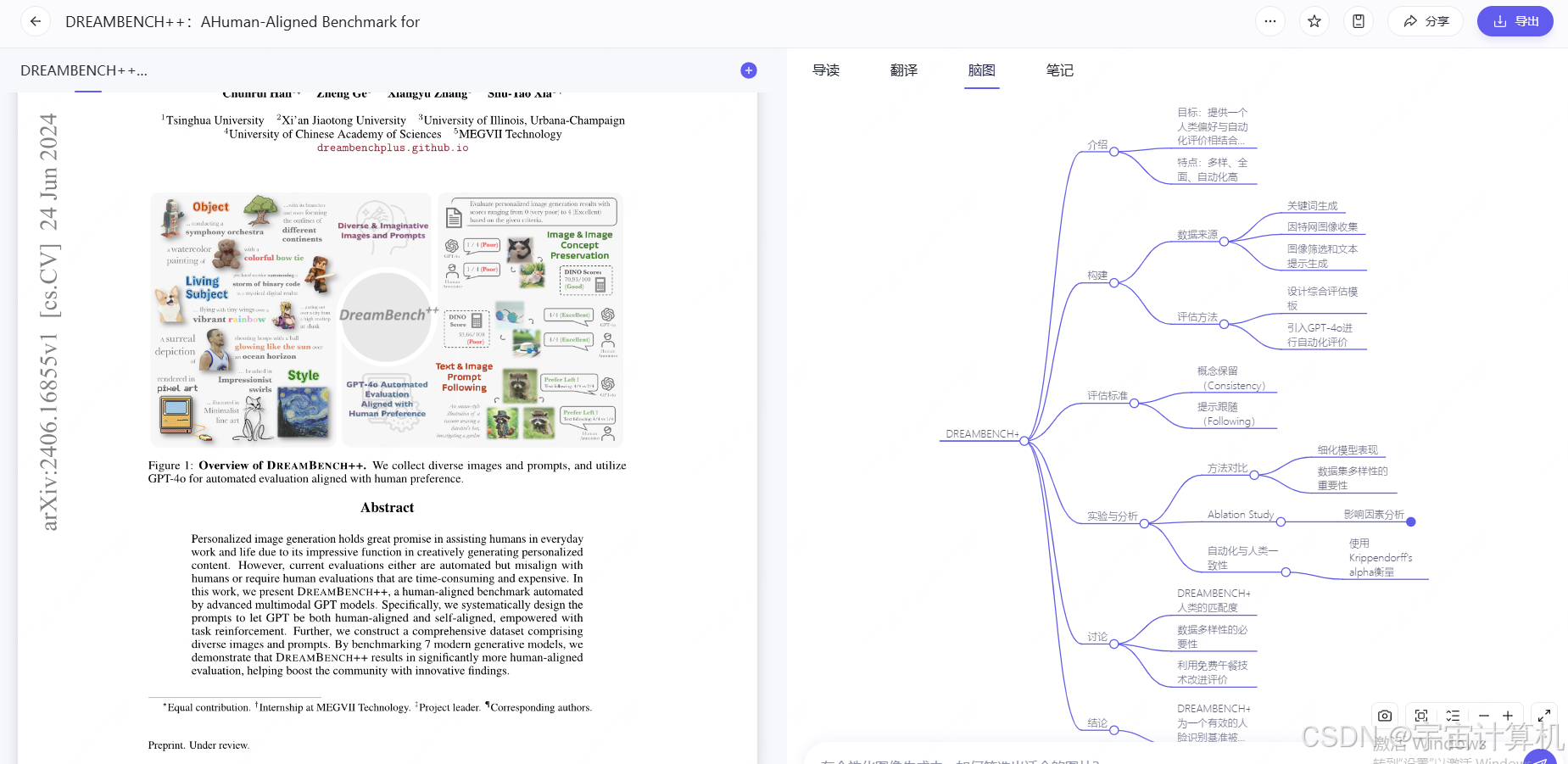Select the DREAMBENCH+人类的匹配度 node
The height and width of the screenshot is (764, 1568).
coord(1214,600)
